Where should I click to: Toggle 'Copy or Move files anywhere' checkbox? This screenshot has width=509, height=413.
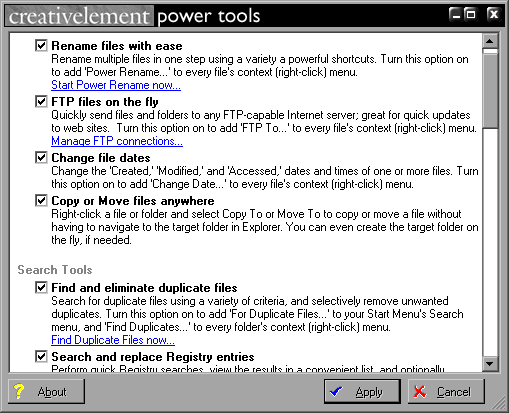coord(41,200)
